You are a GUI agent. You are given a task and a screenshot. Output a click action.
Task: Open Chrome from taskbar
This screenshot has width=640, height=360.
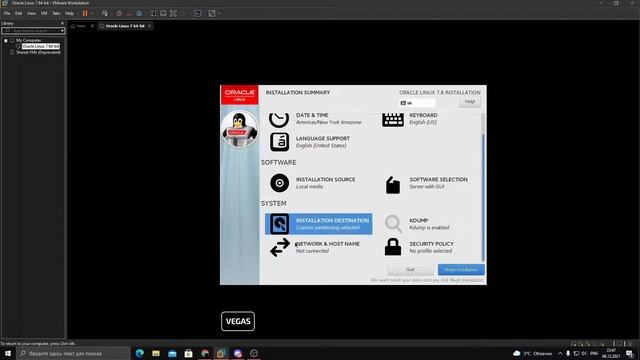coord(205,353)
